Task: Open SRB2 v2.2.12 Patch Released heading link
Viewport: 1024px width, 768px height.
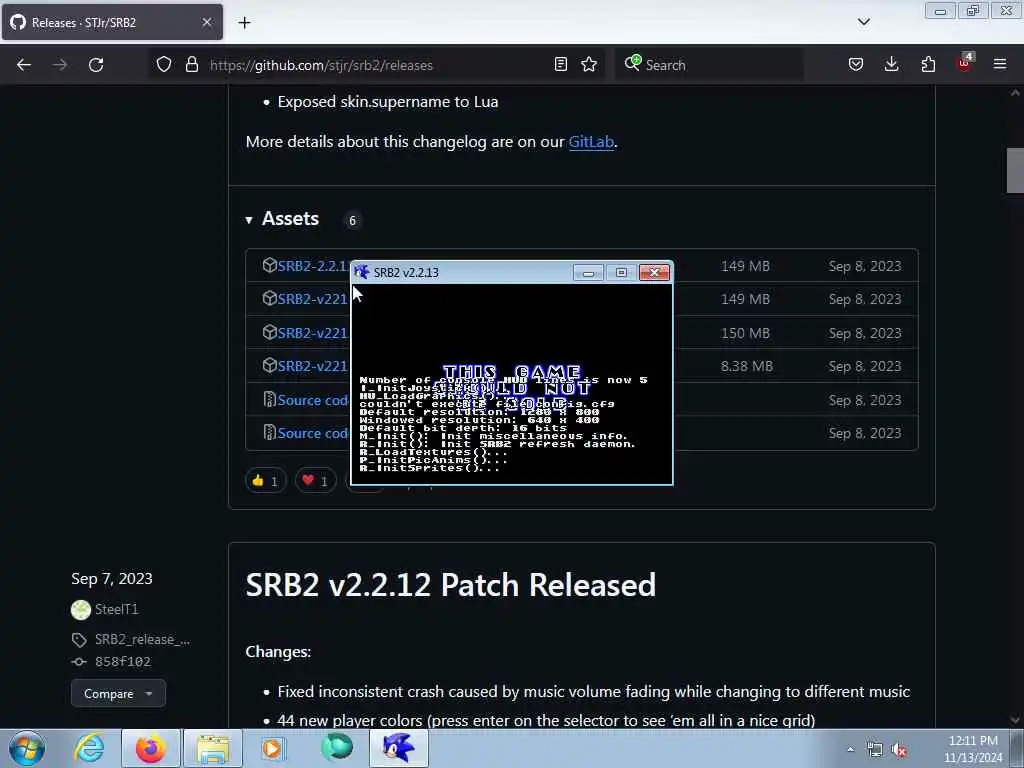Action: [x=451, y=584]
